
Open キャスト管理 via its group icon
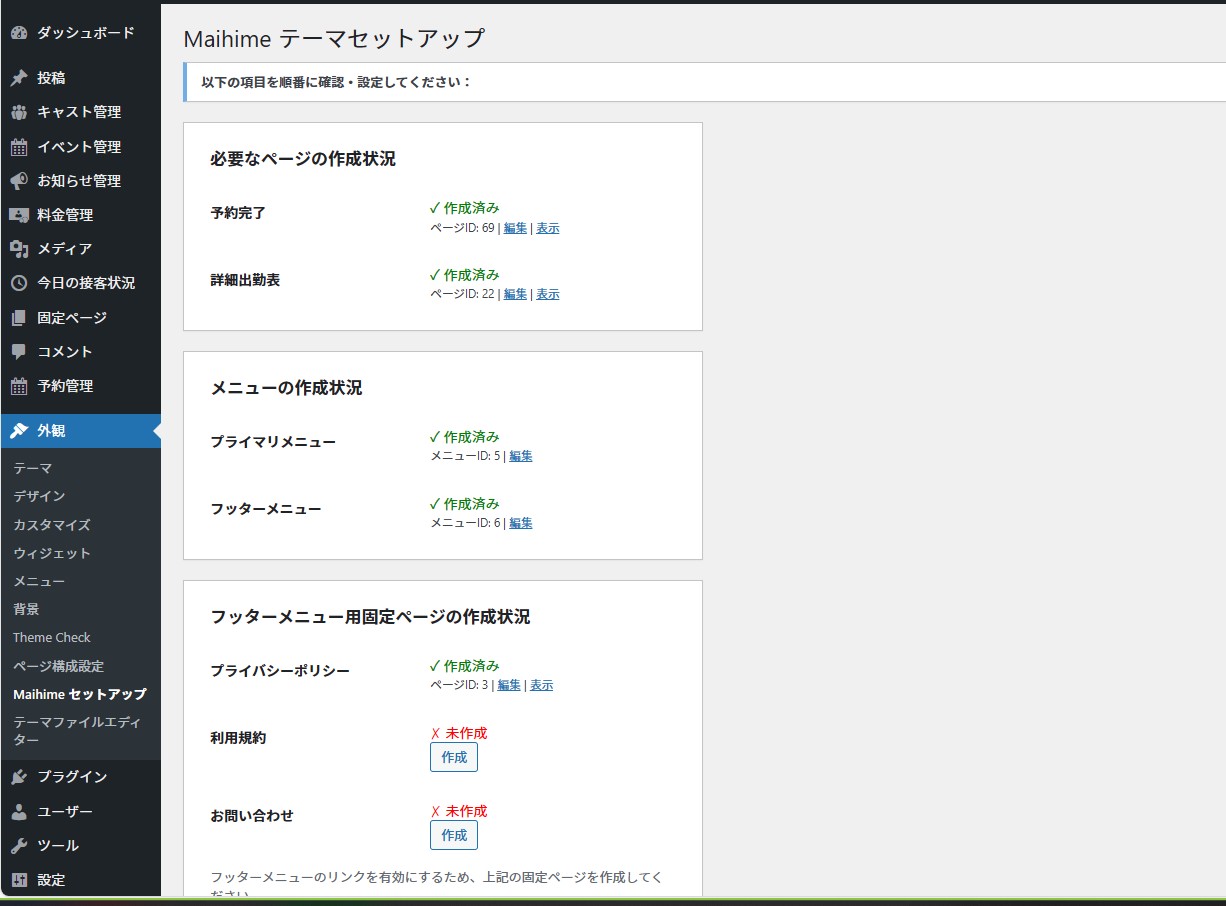[x=19, y=112]
